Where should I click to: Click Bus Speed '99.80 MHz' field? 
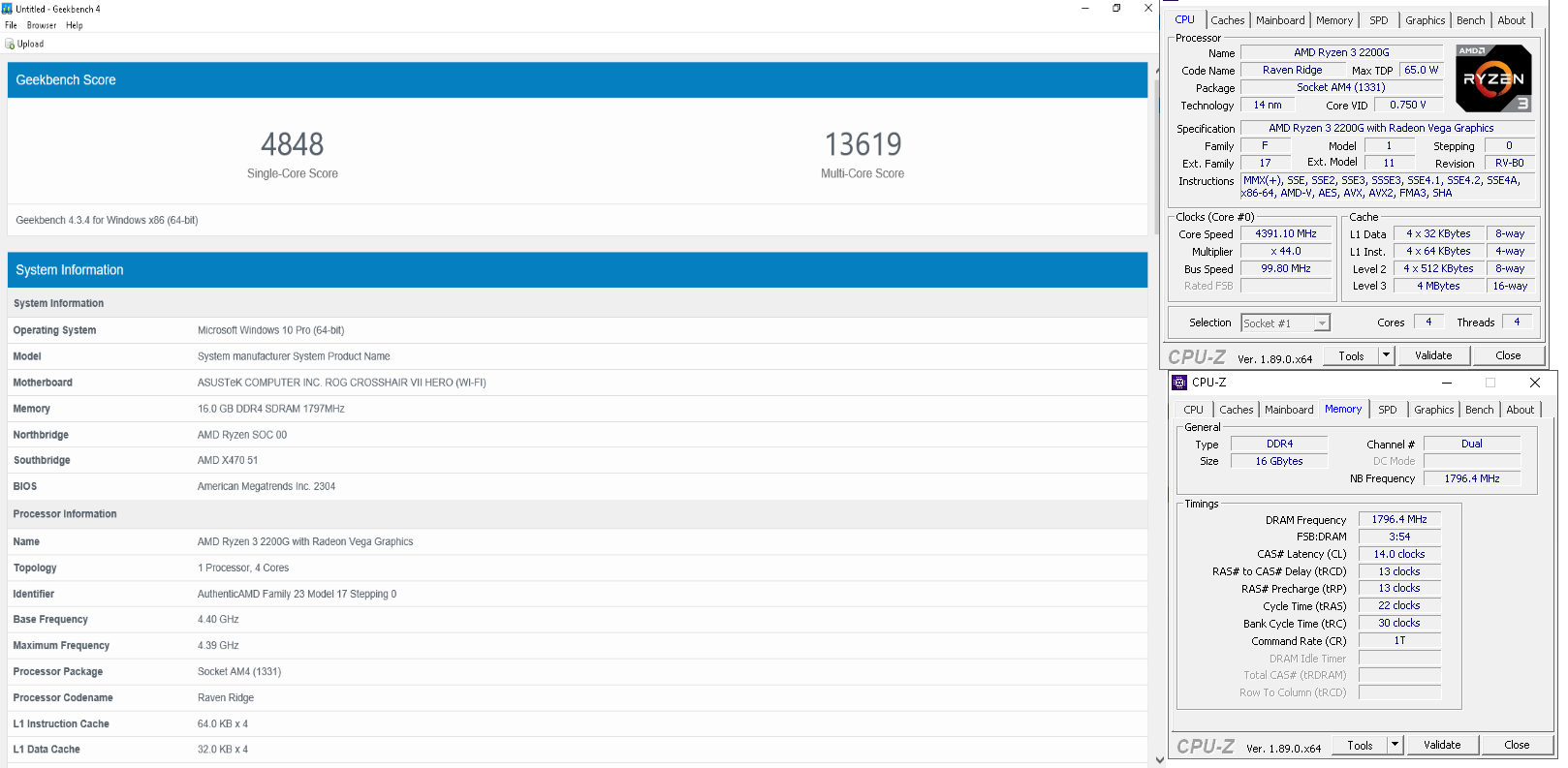pos(1286,268)
